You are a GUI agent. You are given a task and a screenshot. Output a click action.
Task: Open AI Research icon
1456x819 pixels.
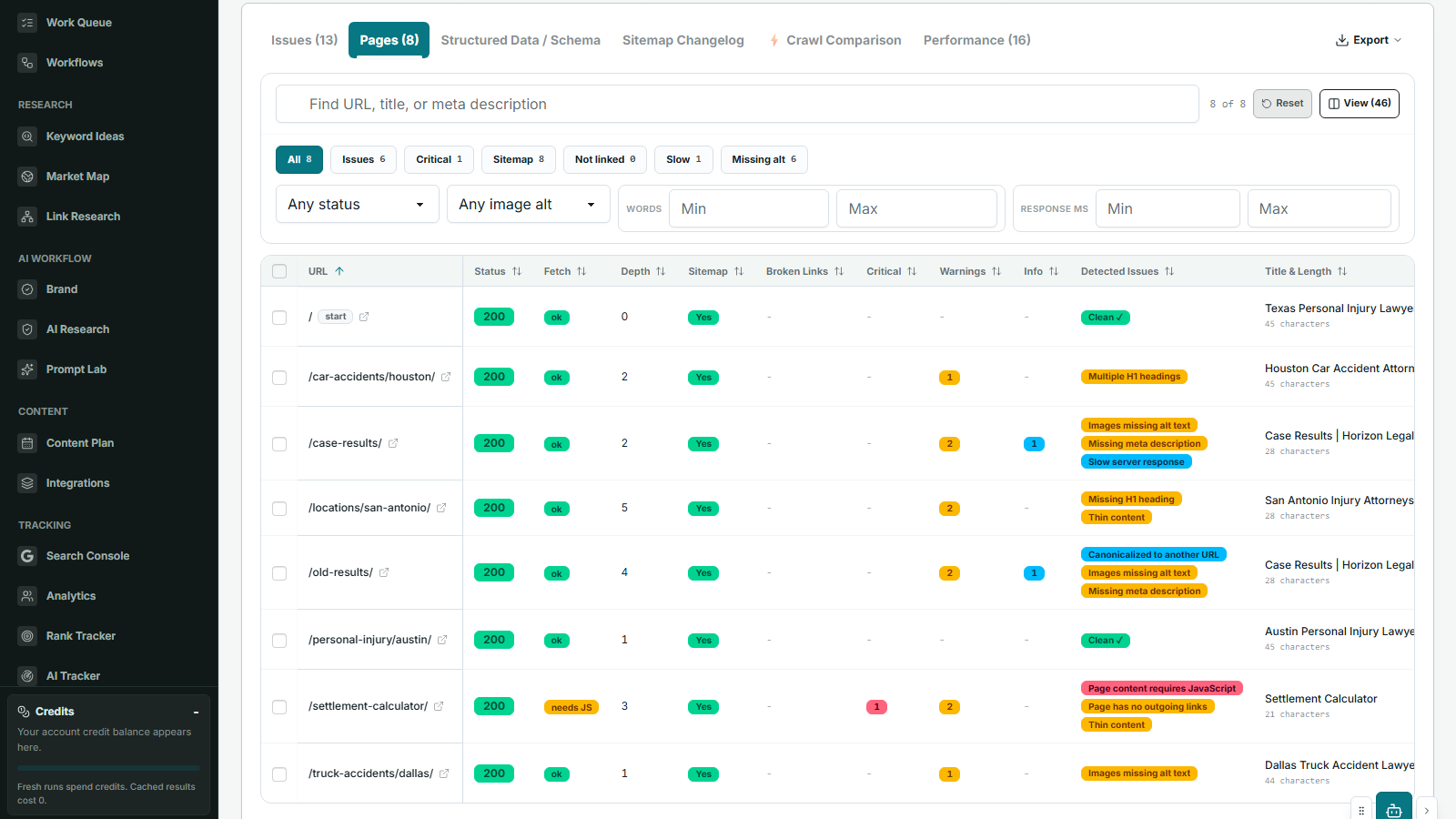27,329
